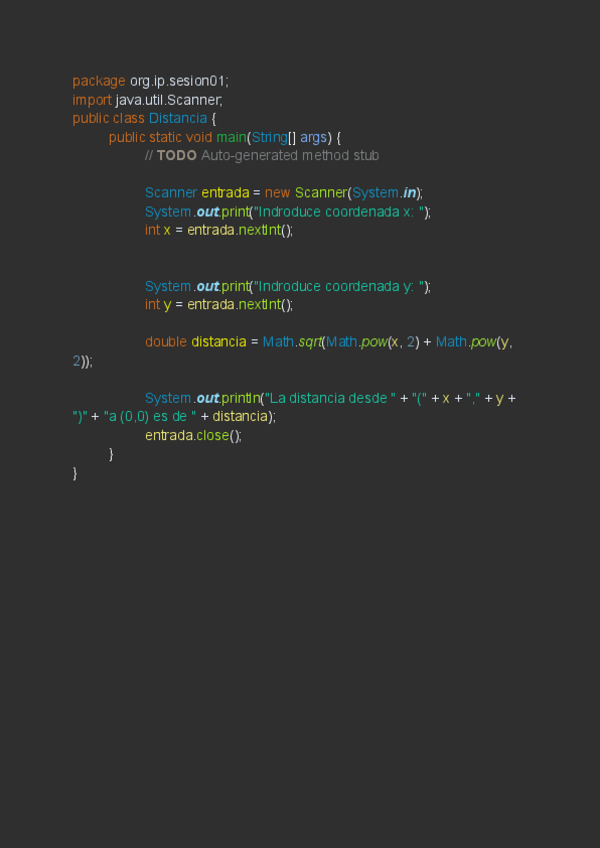Click the 'int y' variable declaration
Screen dimensions: 600x848
pyautogui.click(x=157, y=305)
